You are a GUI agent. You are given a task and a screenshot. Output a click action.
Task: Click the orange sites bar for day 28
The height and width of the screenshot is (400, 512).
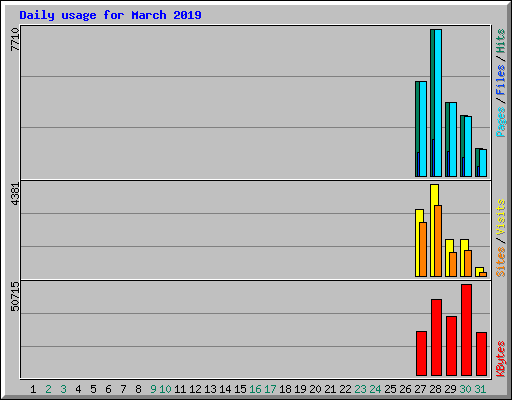[x=438, y=241]
